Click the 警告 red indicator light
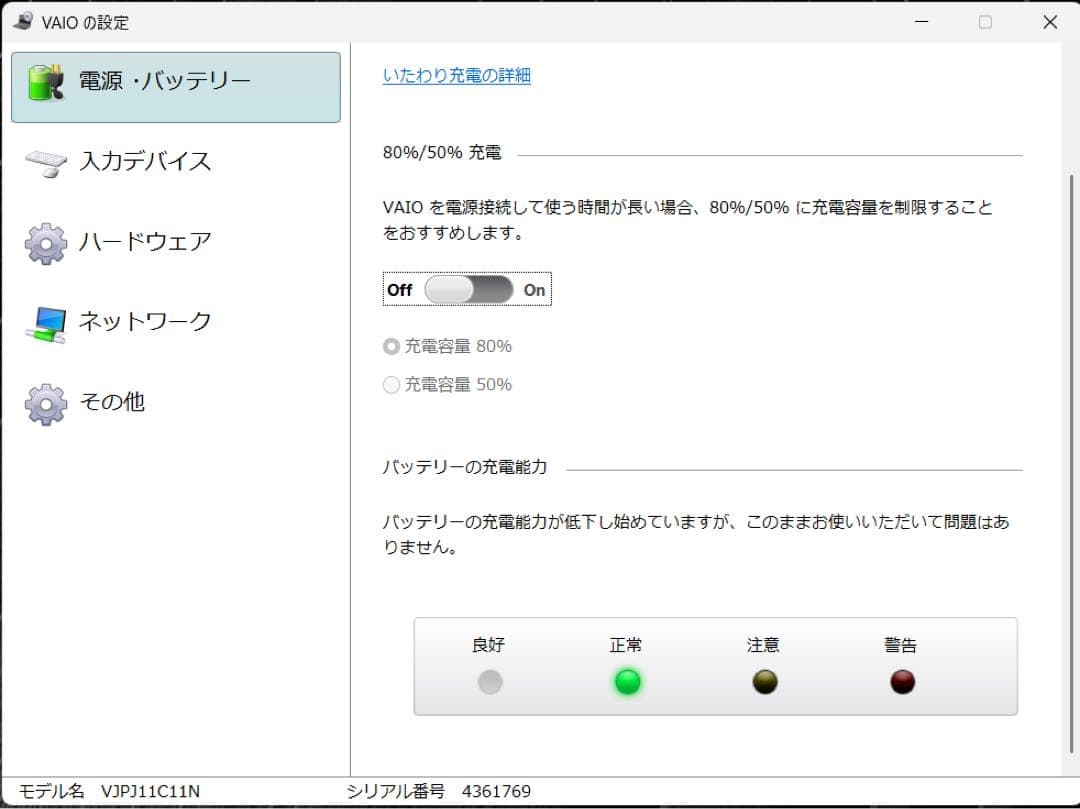The height and width of the screenshot is (809, 1080). coord(902,682)
